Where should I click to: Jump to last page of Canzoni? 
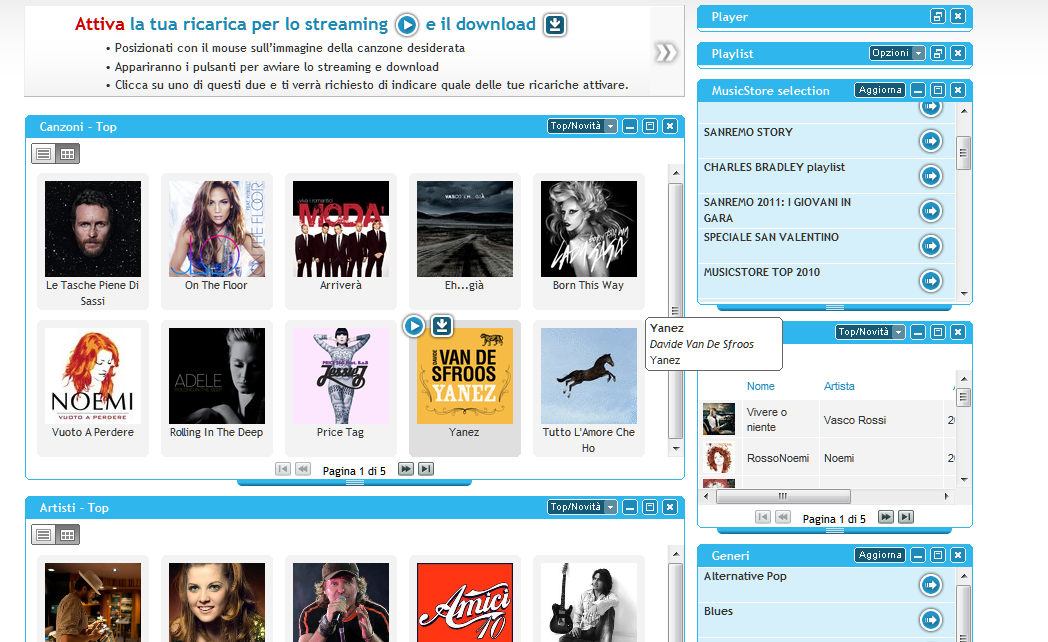426,469
